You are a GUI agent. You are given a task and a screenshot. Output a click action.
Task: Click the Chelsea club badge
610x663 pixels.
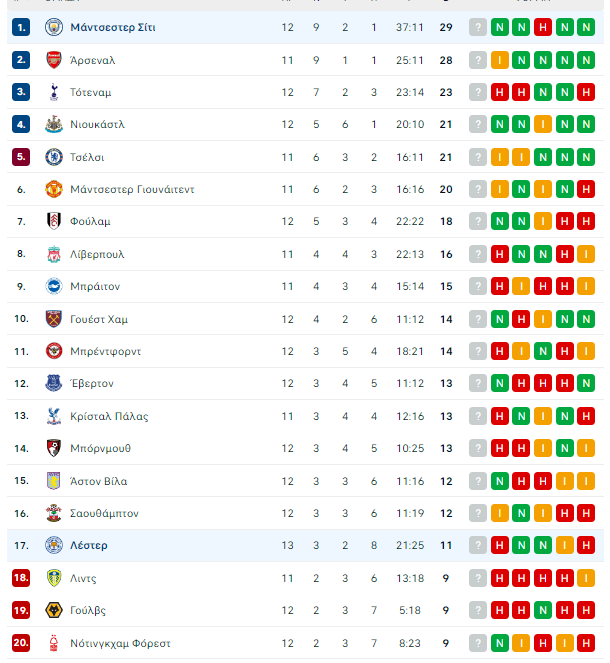pos(54,157)
